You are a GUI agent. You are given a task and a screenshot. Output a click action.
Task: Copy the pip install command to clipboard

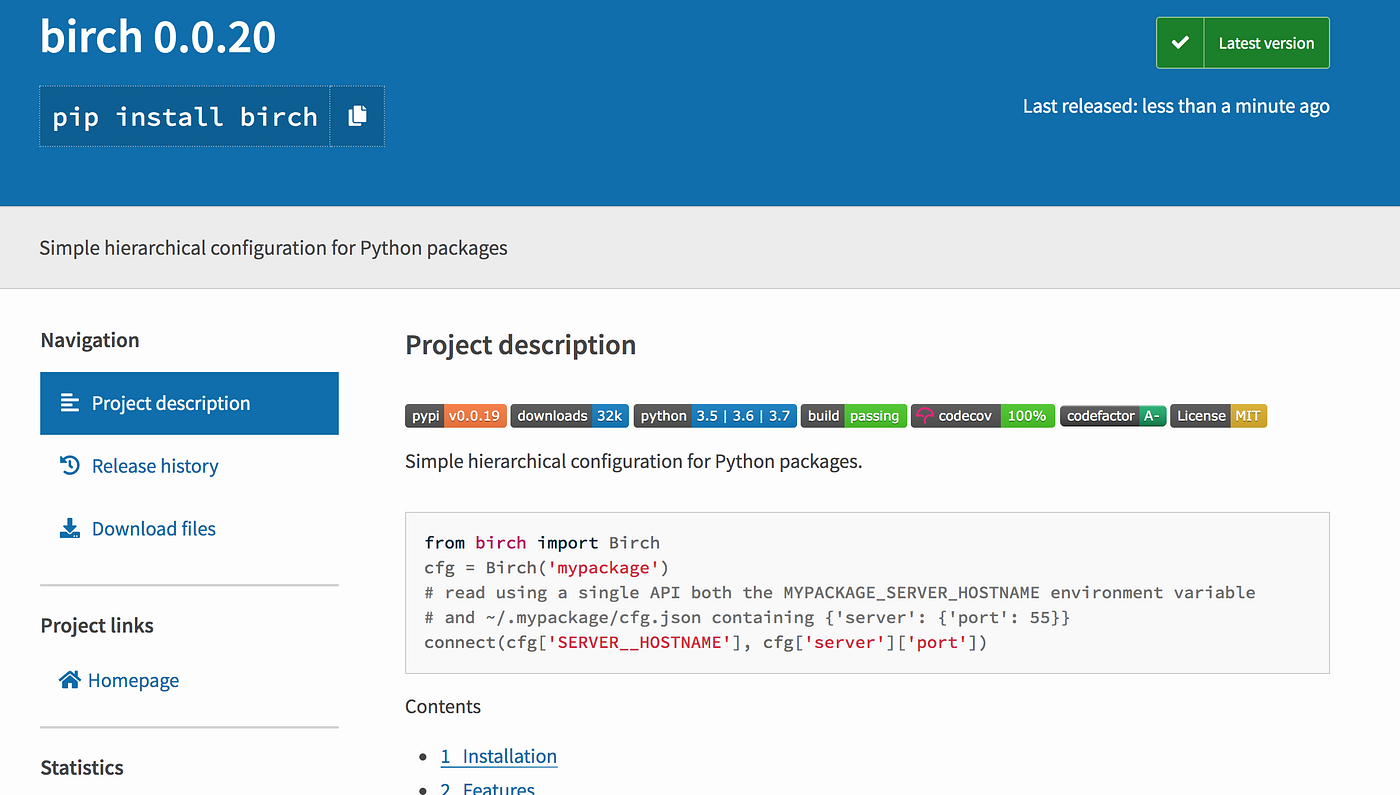pyautogui.click(x=357, y=116)
